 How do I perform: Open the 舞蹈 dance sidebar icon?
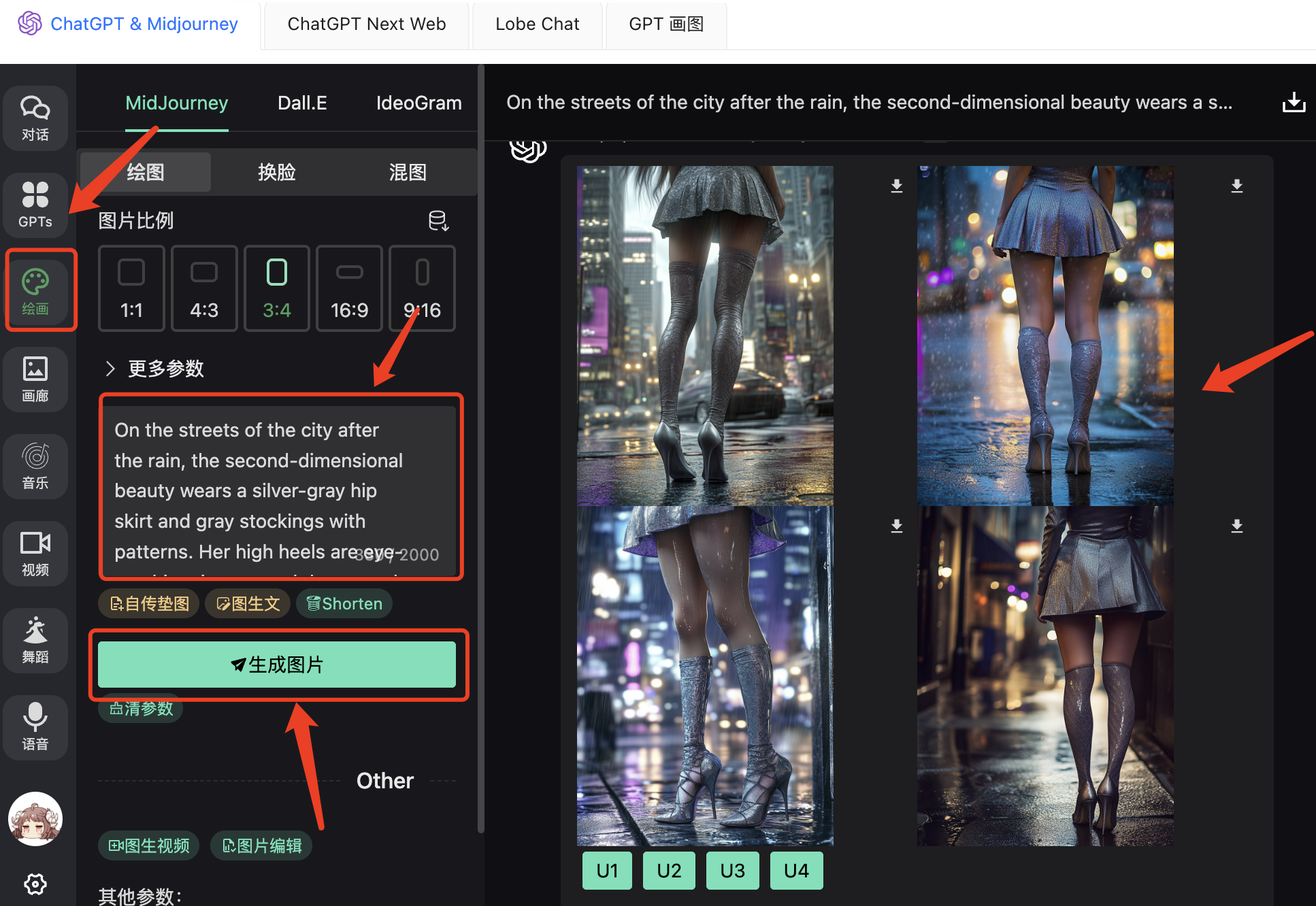[x=35, y=639]
